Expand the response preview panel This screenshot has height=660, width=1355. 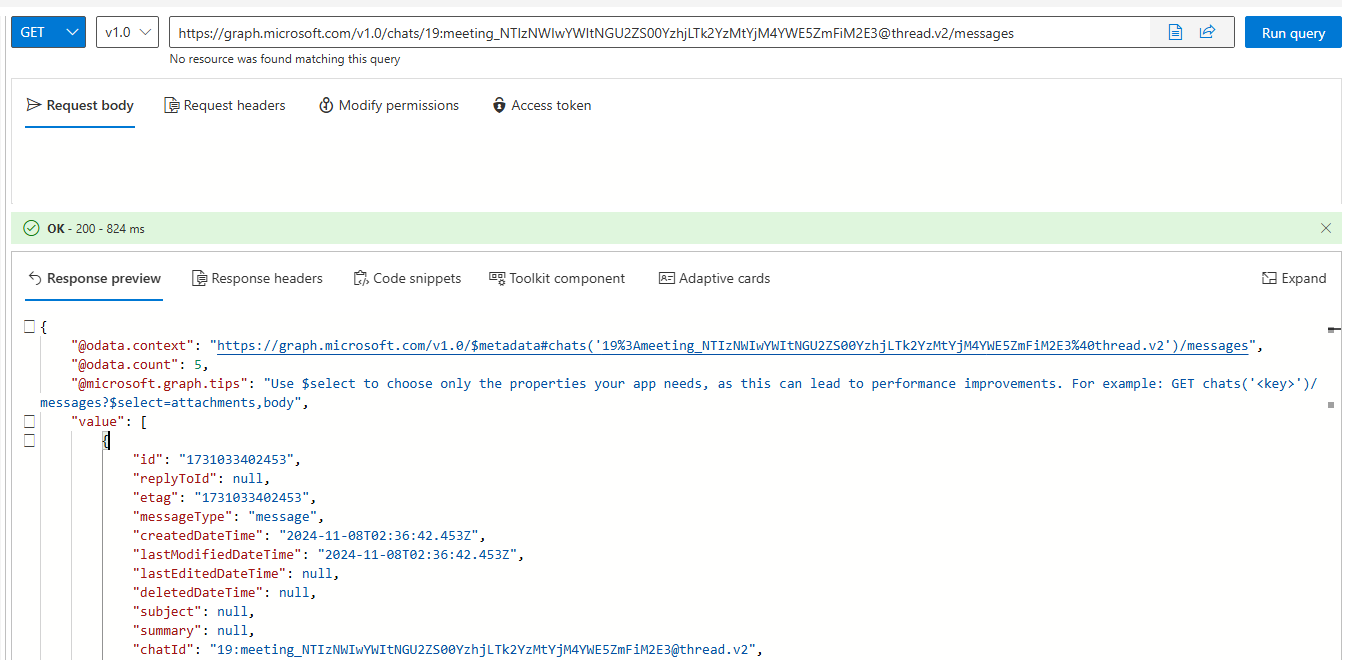click(1293, 278)
